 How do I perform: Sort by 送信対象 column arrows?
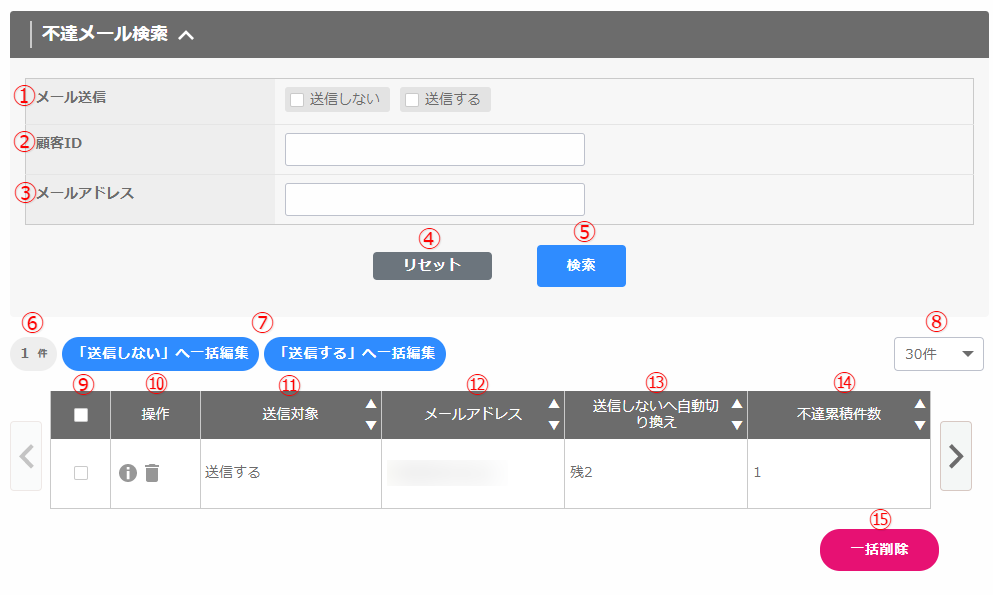coord(370,414)
